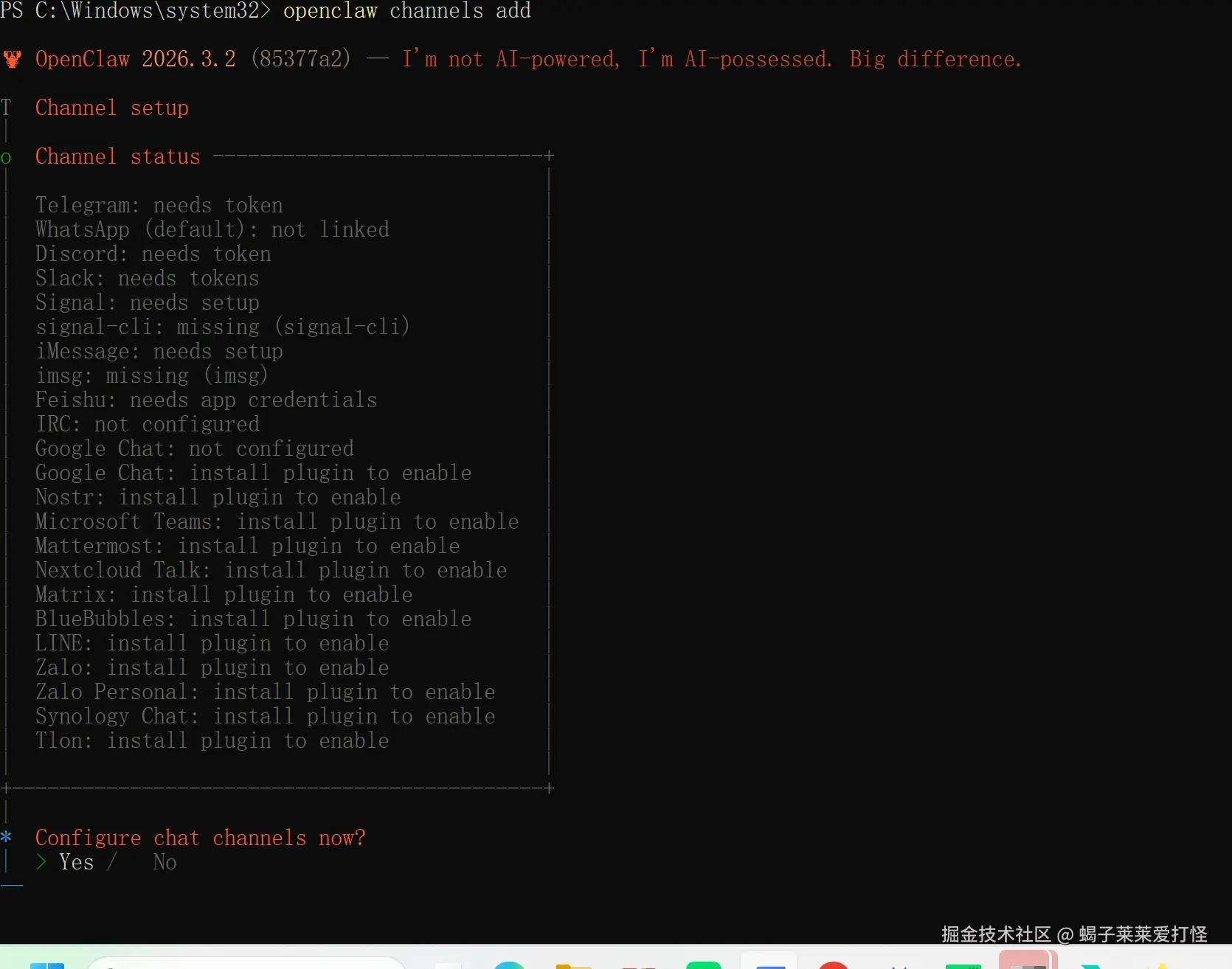This screenshot has width=1232, height=969.
Task: Click 'Tlon: install plugin to enable' line
Action: tap(212, 740)
